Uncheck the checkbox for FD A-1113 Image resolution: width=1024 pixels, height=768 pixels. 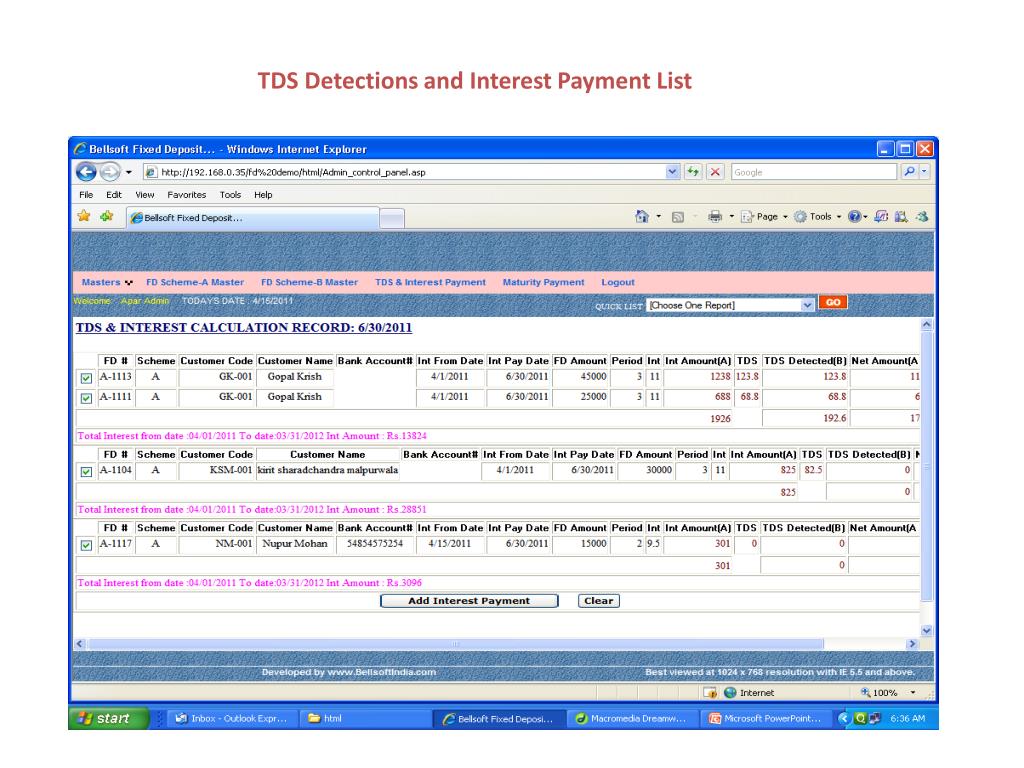click(x=86, y=378)
